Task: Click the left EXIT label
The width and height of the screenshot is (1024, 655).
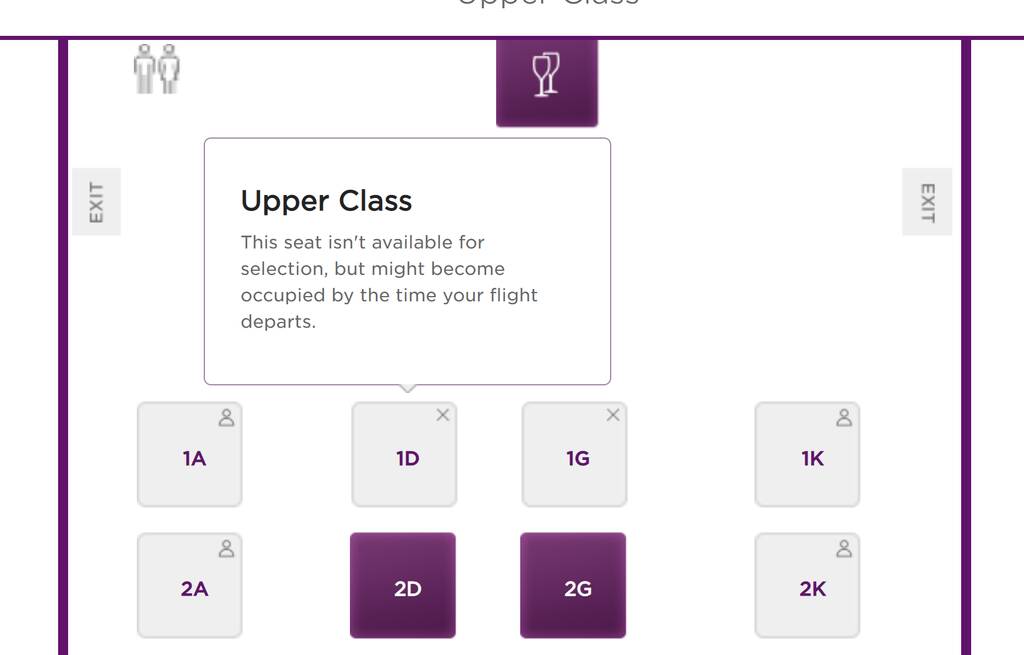Action: [x=97, y=202]
